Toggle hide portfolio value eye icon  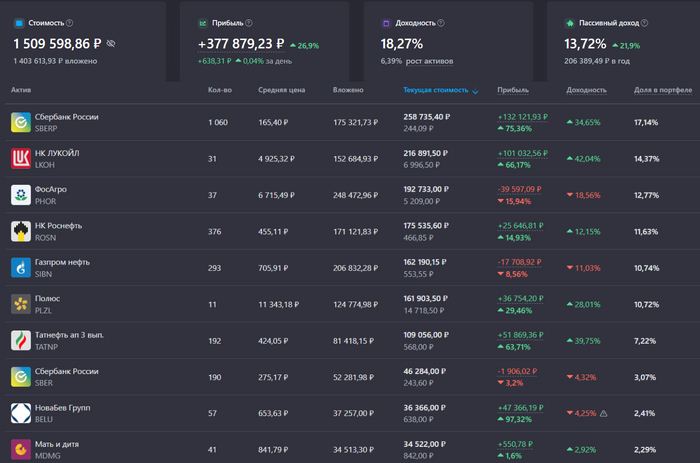111,44
